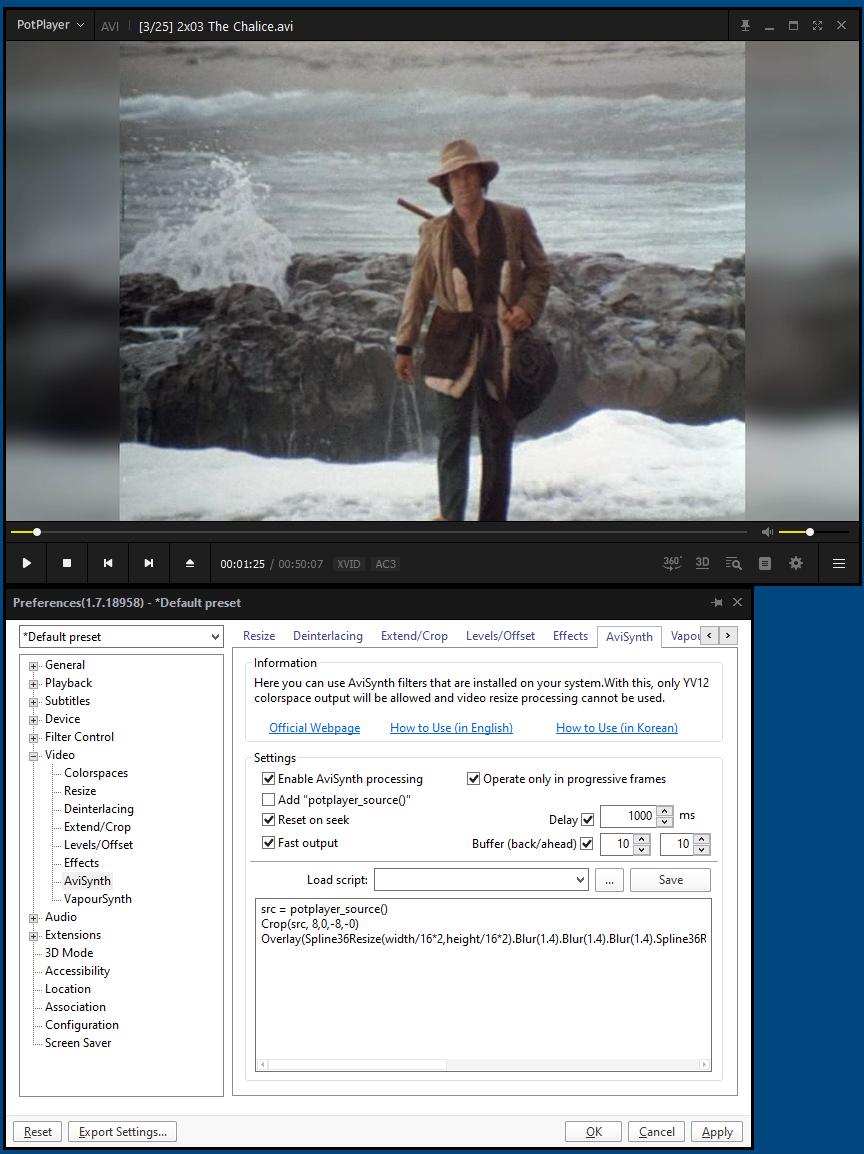Open the playlist panel icon

[x=765, y=563]
